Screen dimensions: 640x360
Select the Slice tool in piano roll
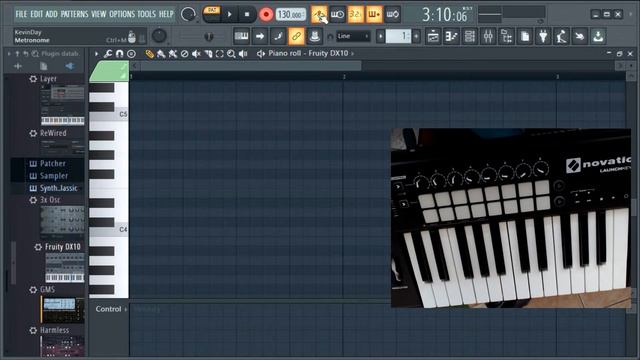[208, 53]
